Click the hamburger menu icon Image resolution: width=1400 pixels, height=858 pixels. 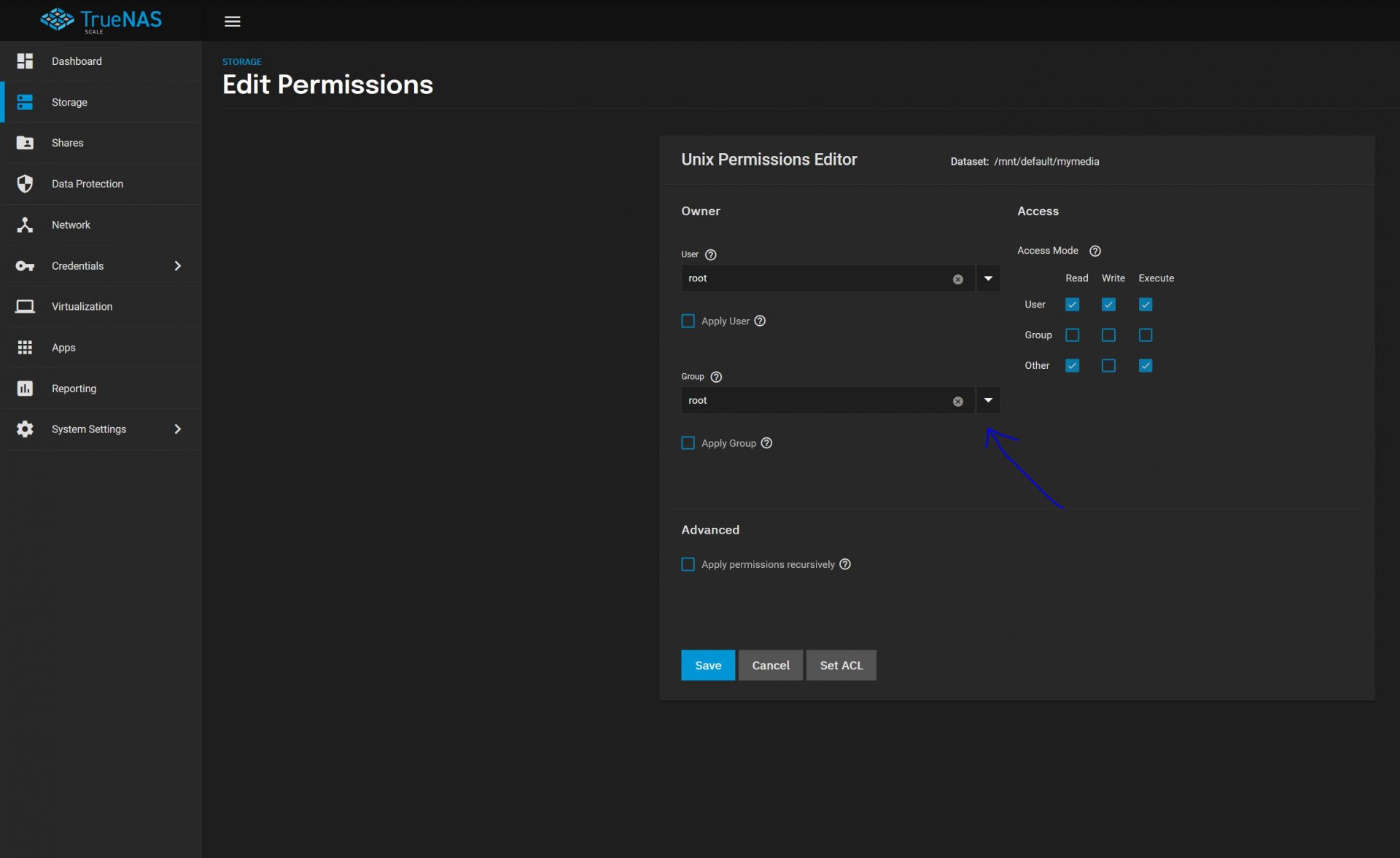(x=232, y=21)
